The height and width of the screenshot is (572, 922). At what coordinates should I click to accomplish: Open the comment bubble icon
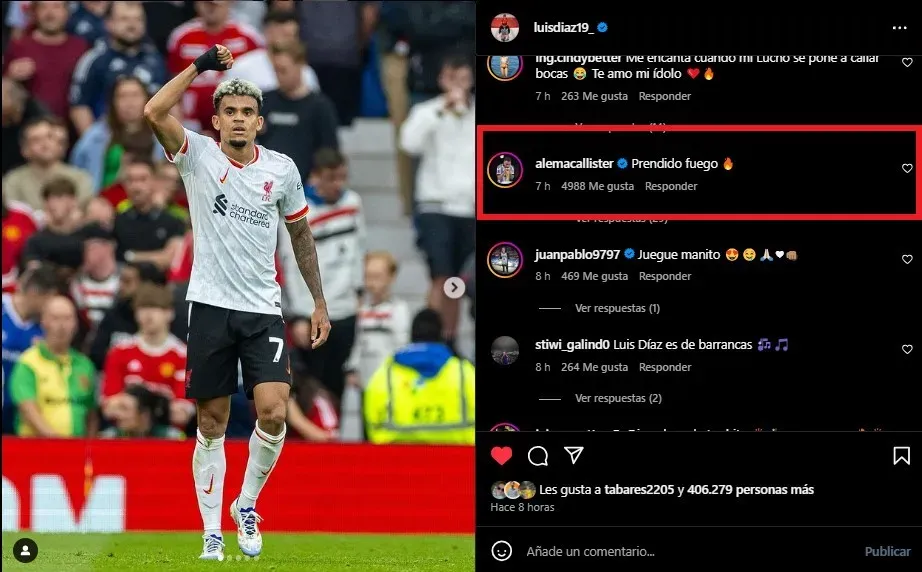click(537, 456)
